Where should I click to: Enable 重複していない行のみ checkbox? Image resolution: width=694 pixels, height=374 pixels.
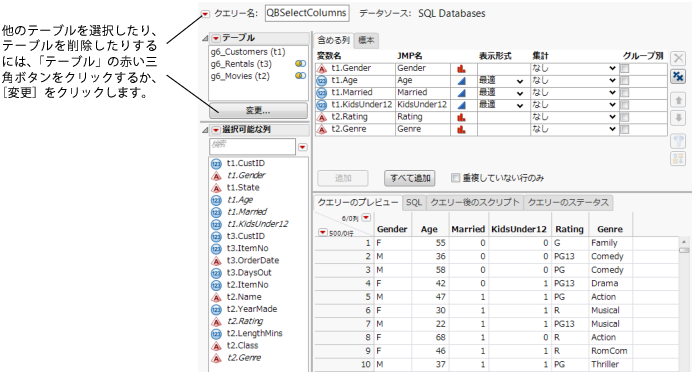click(x=455, y=178)
